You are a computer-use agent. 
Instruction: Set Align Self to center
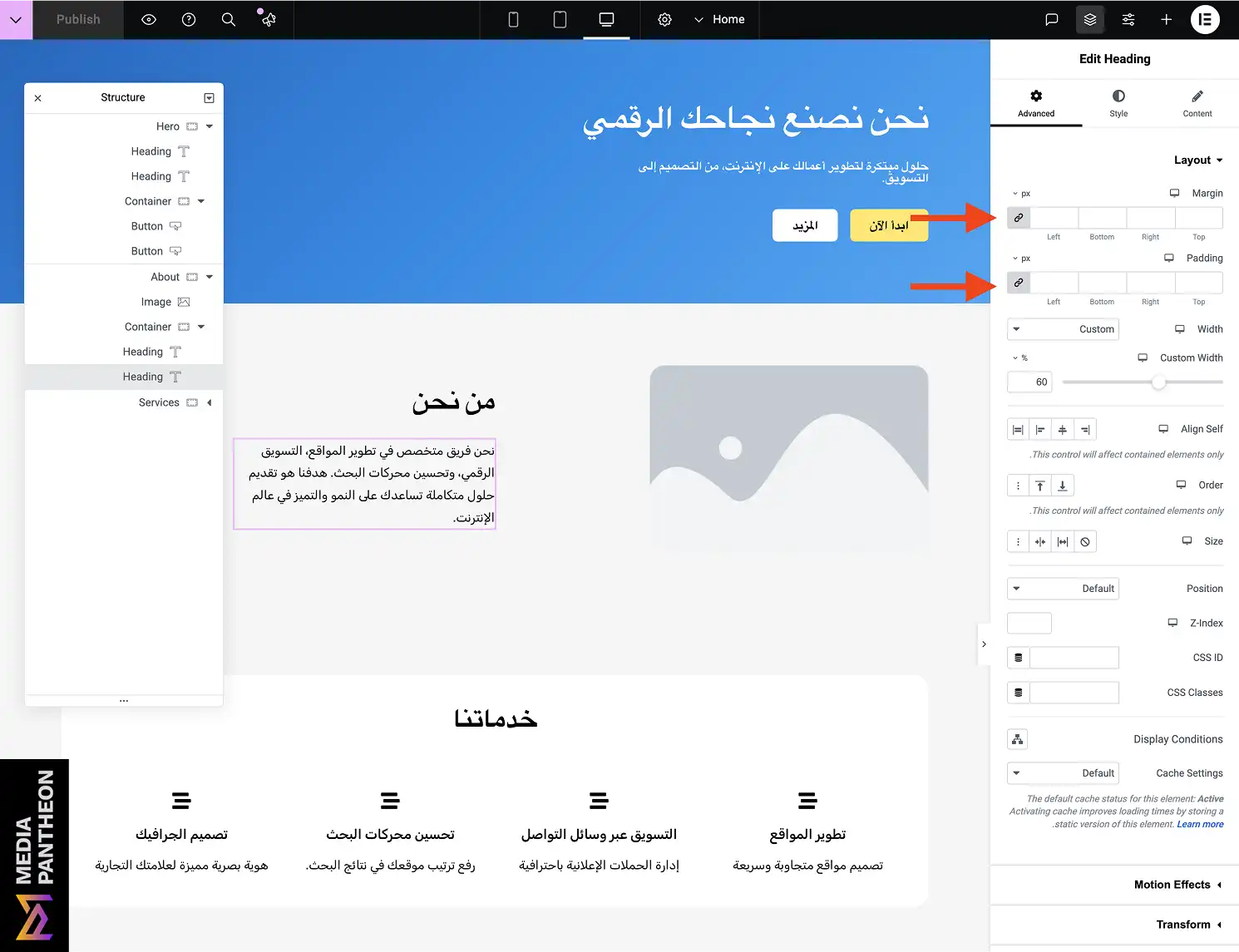[1063, 429]
